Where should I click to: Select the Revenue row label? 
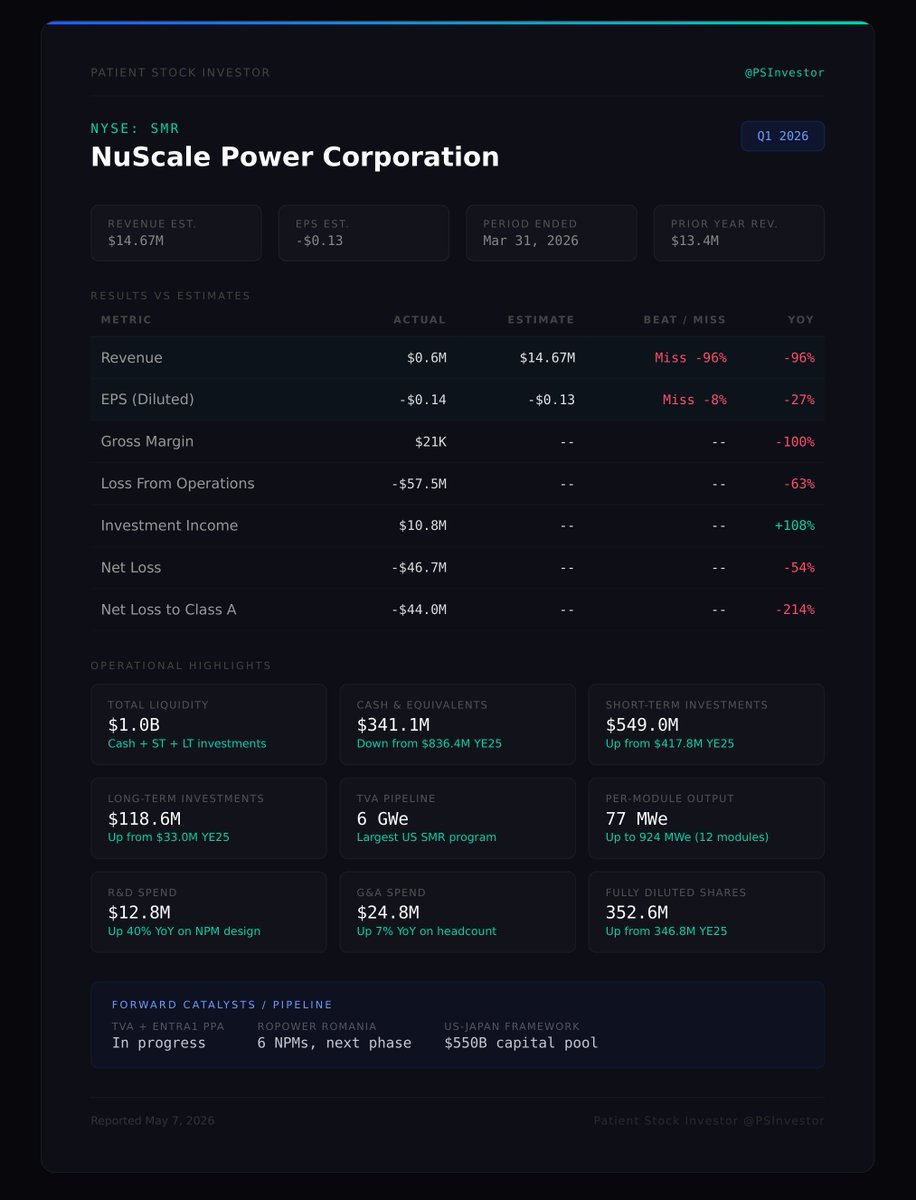click(132, 358)
